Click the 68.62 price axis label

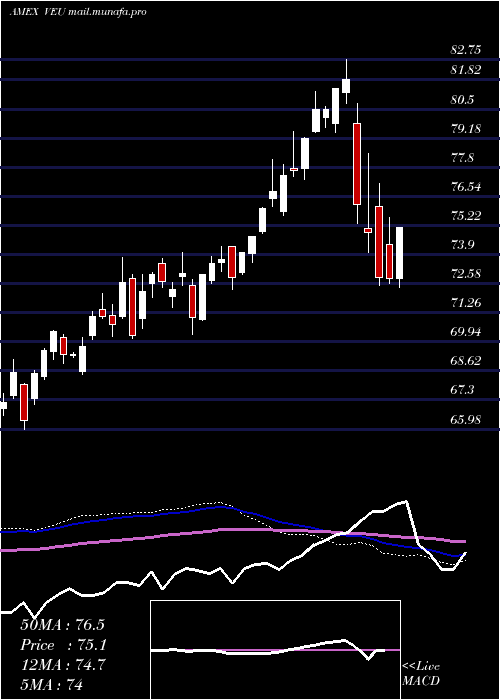point(466,361)
